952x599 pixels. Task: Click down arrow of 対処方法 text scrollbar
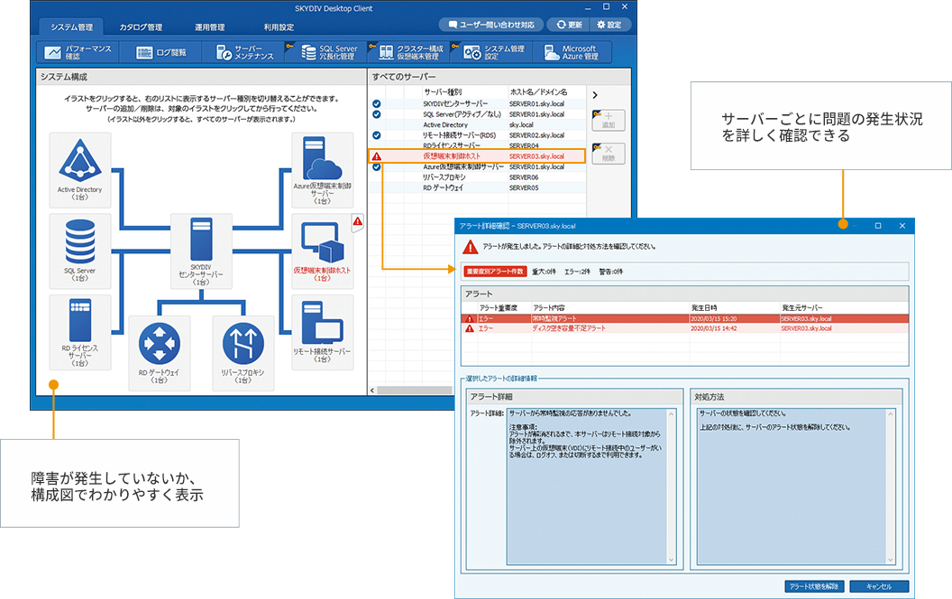[890, 560]
